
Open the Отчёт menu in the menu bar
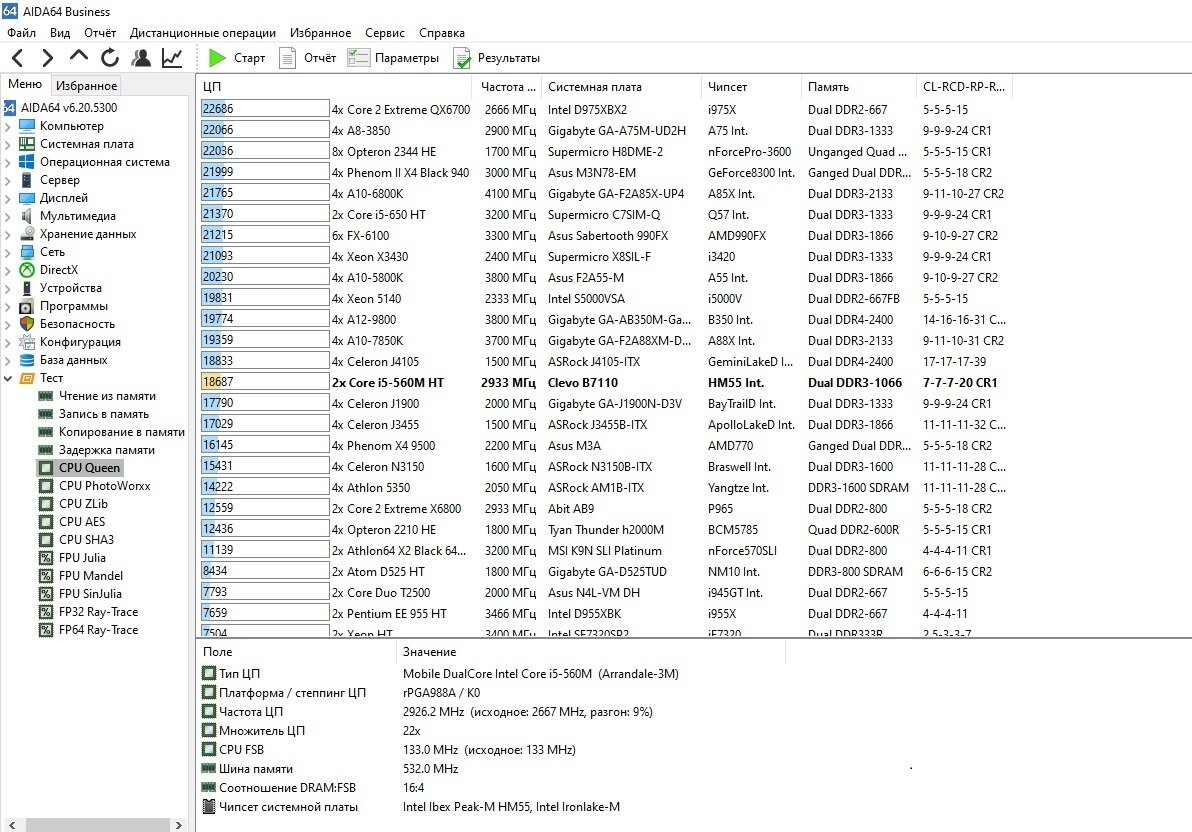pyautogui.click(x=100, y=33)
